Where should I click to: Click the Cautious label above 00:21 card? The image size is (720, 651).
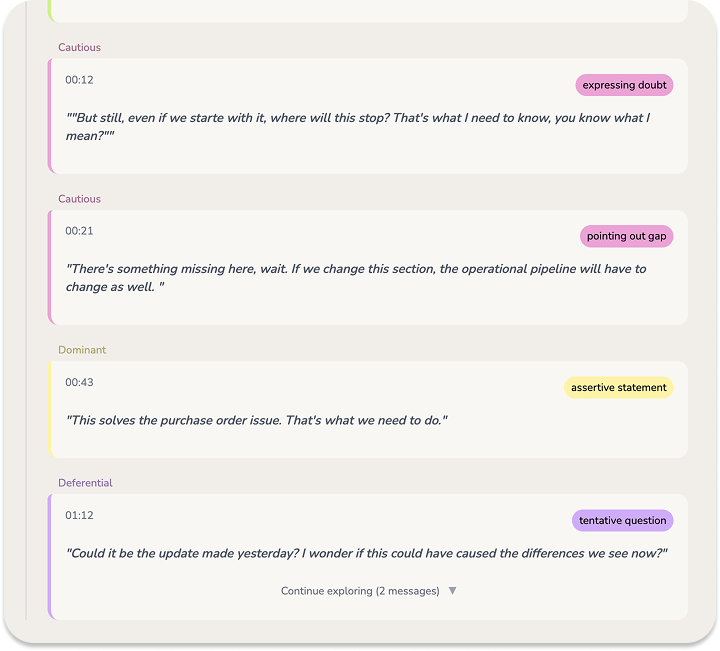79,199
